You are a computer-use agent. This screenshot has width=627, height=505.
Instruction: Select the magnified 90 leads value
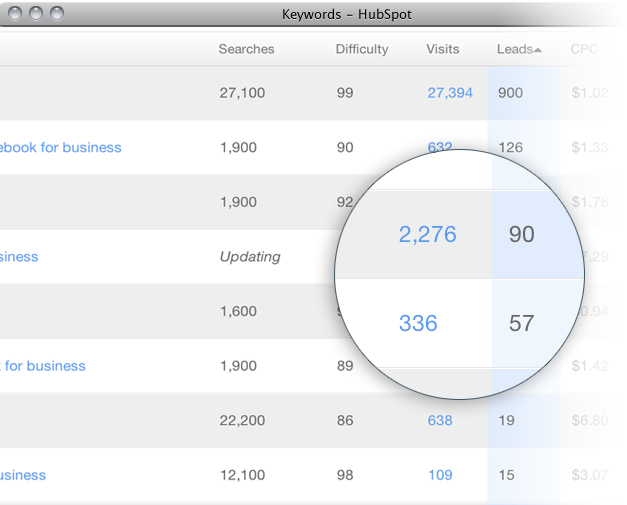[521, 234]
